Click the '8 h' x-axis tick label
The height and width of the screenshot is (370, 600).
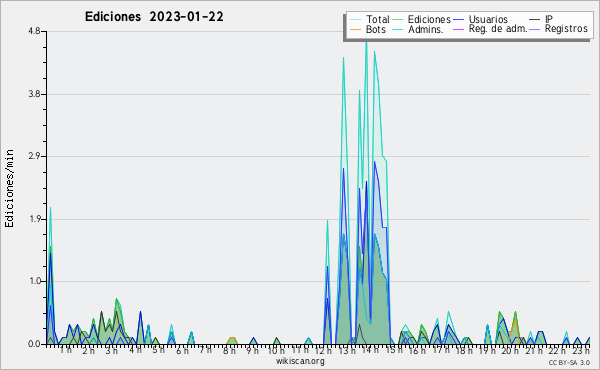(x=229, y=350)
